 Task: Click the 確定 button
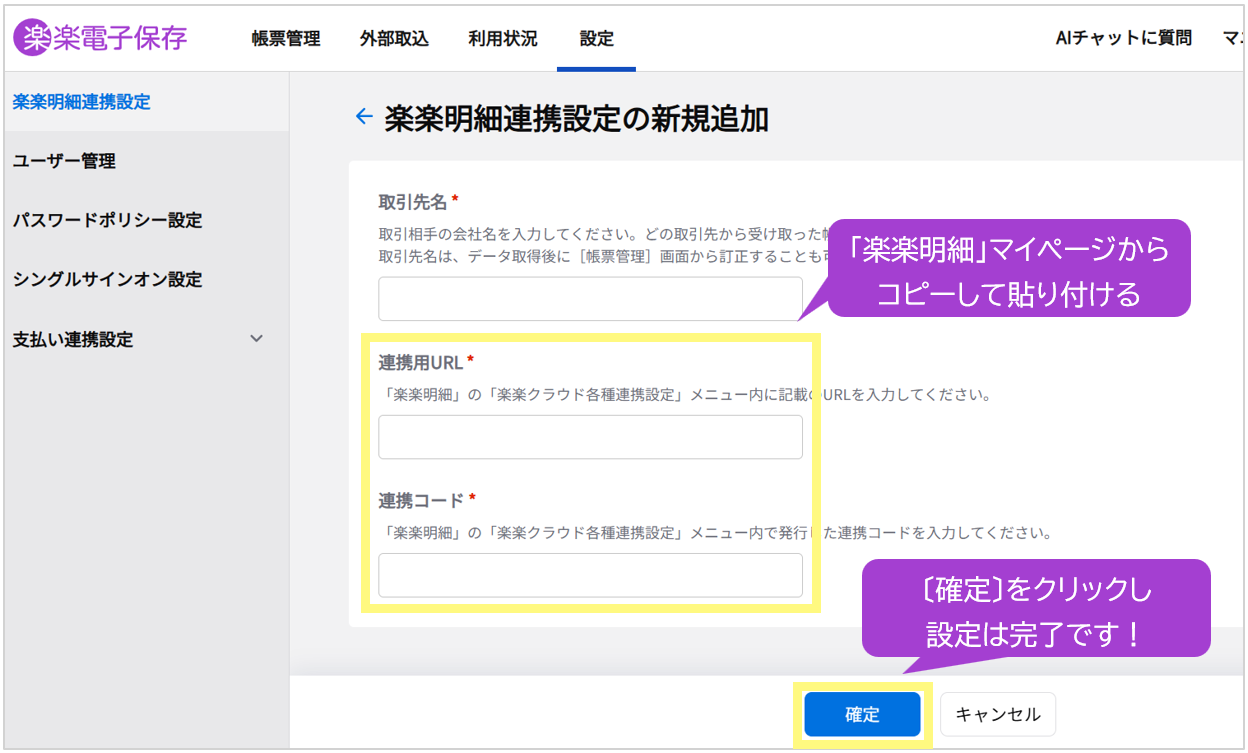862,714
